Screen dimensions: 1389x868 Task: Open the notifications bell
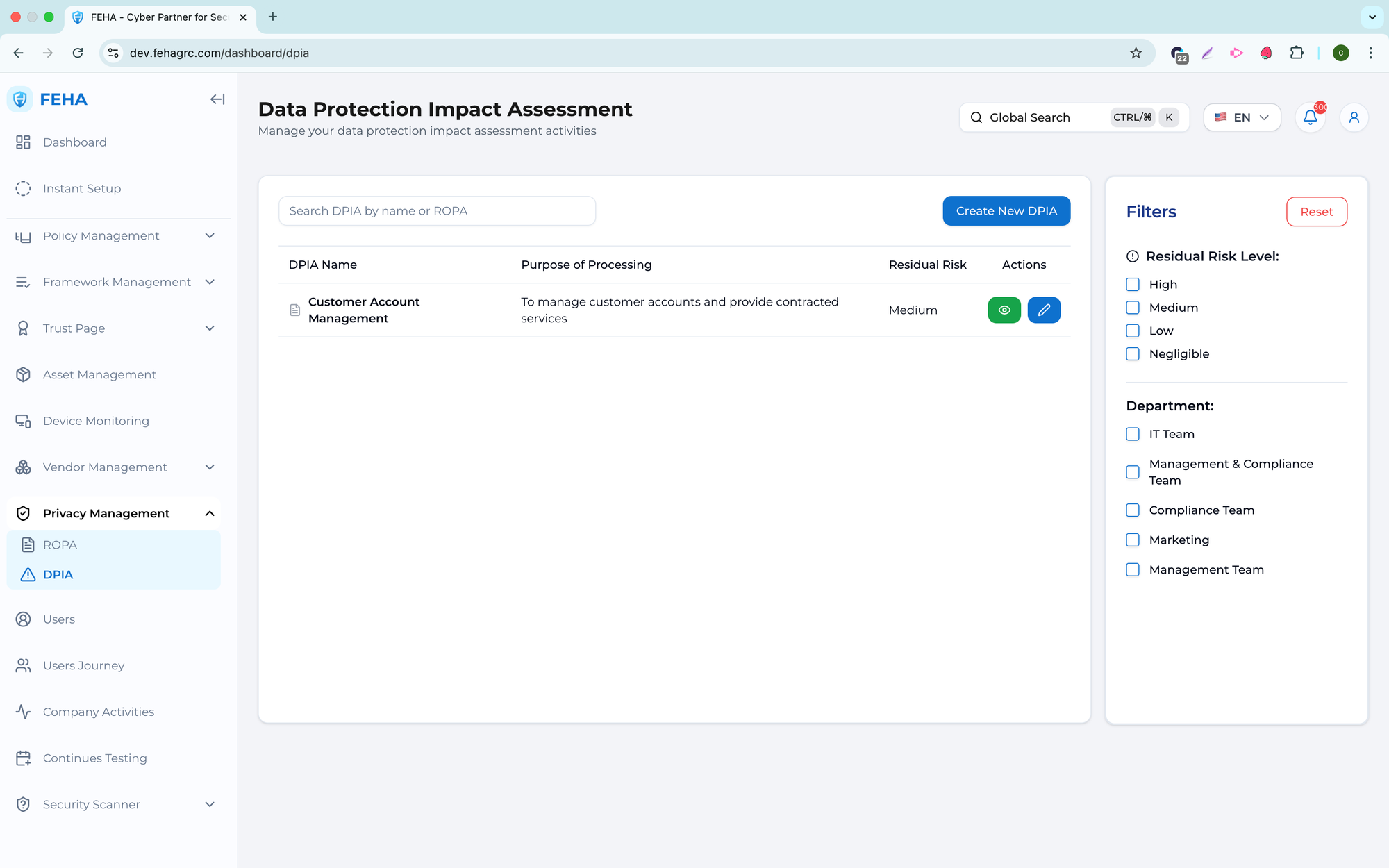(x=1310, y=117)
